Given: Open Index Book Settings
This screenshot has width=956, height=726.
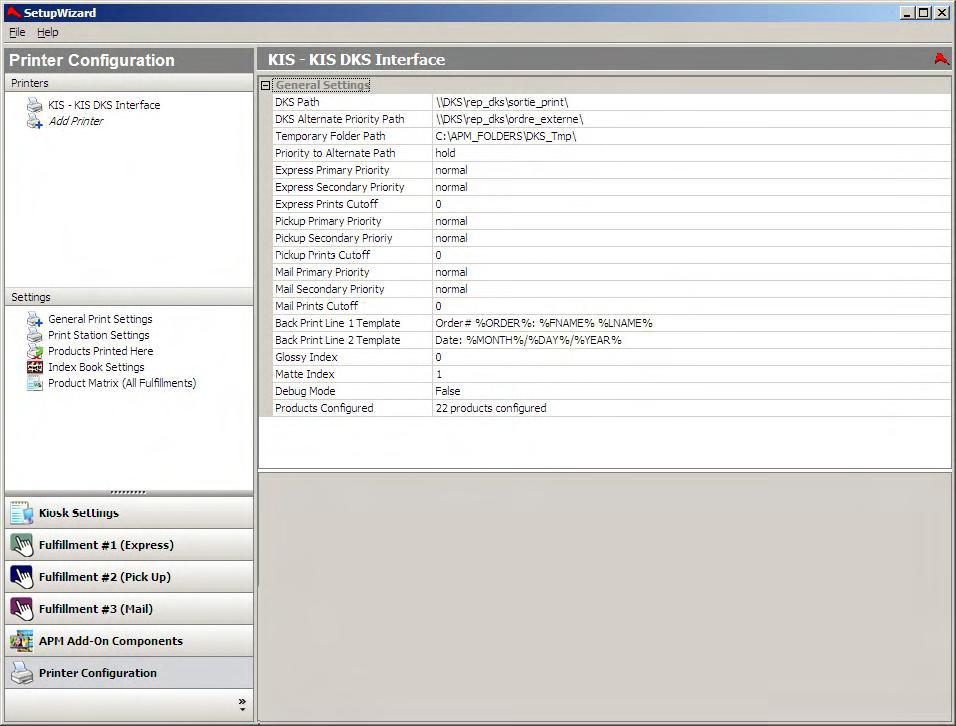Looking at the screenshot, I should [x=96, y=367].
